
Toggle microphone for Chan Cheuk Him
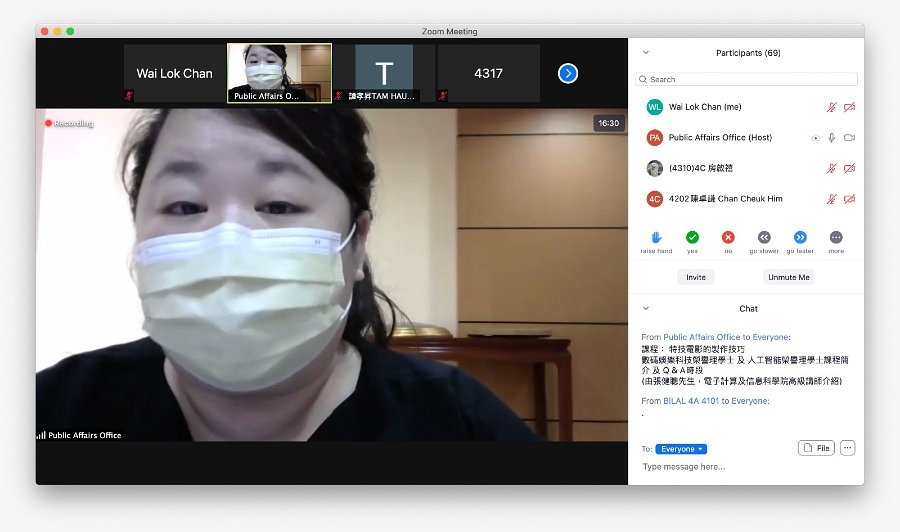[x=831, y=199]
